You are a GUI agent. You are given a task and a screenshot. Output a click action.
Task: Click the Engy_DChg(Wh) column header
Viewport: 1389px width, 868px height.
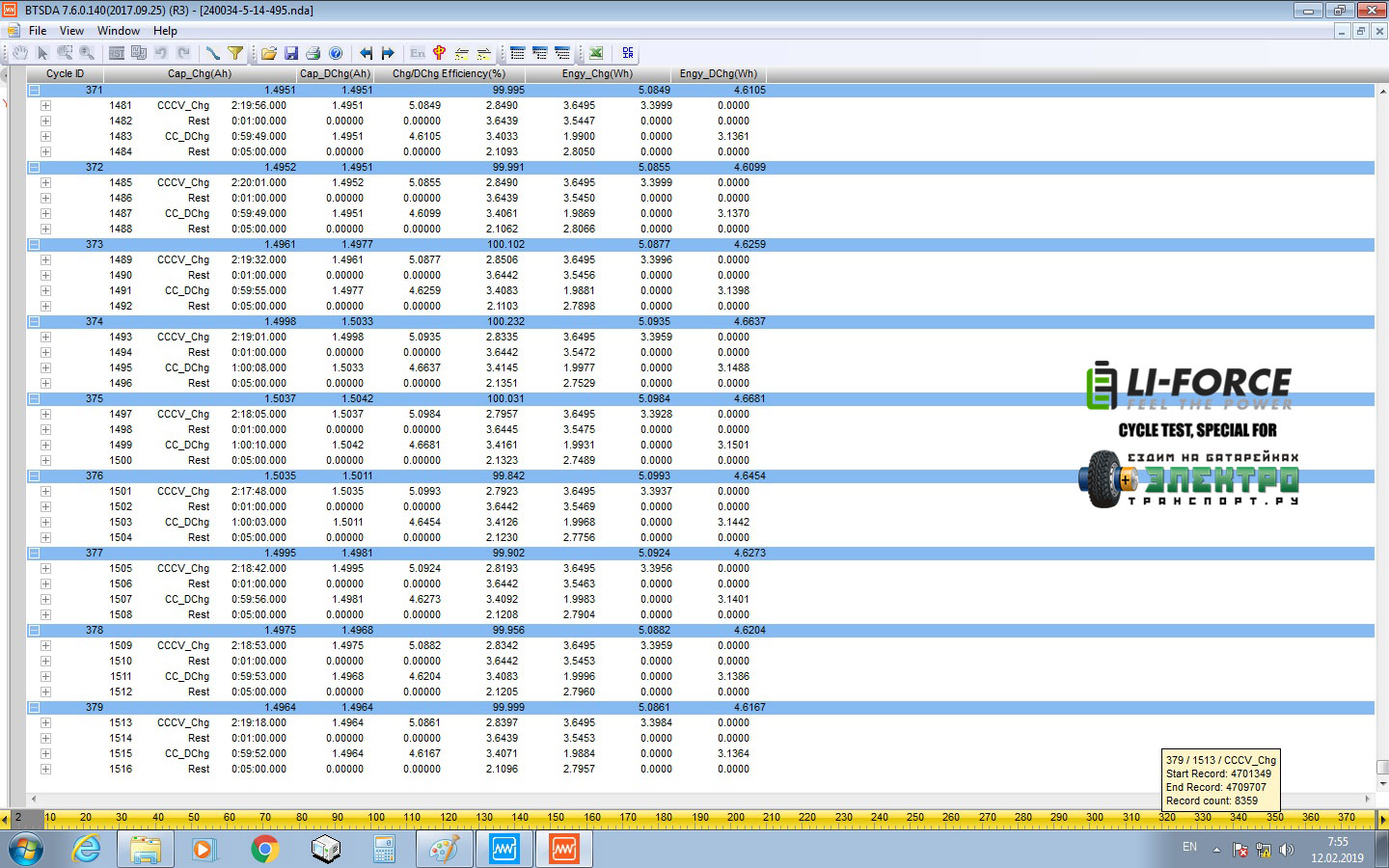719,73
